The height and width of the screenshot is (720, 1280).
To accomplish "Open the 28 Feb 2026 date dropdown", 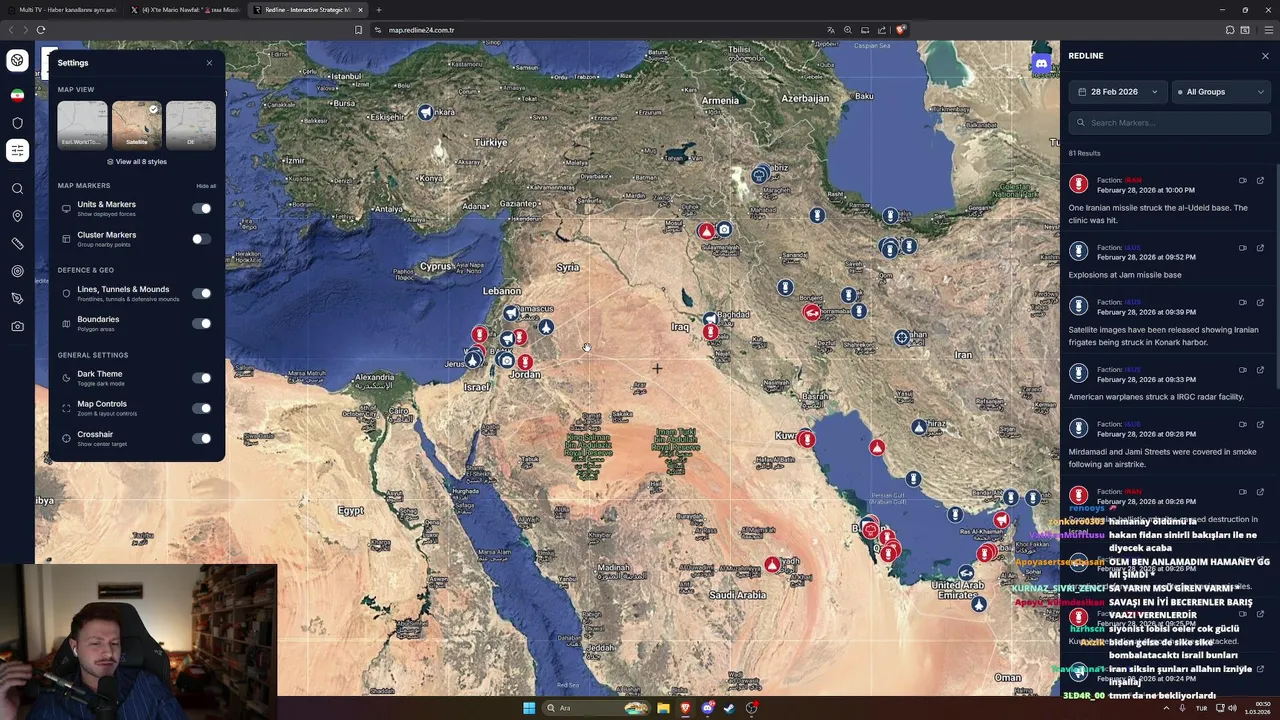I will tap(1118, 92).
